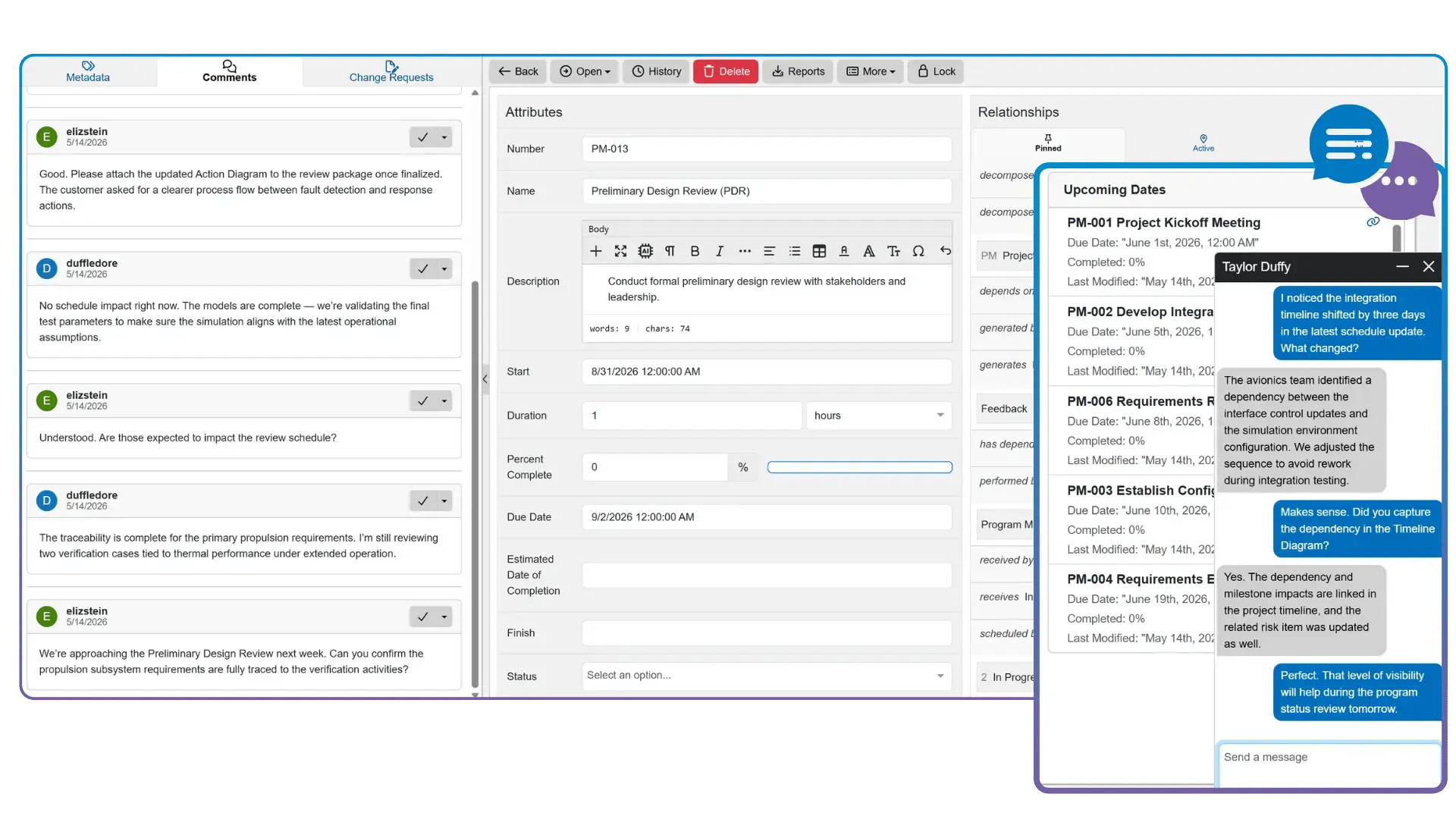Expand options arrow on duffledore's 'No schedule impact' comment

click(x=444, y=268)
